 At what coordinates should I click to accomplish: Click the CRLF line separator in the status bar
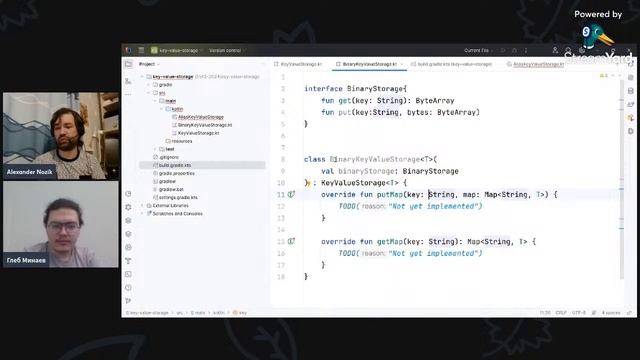click(561, 313)
